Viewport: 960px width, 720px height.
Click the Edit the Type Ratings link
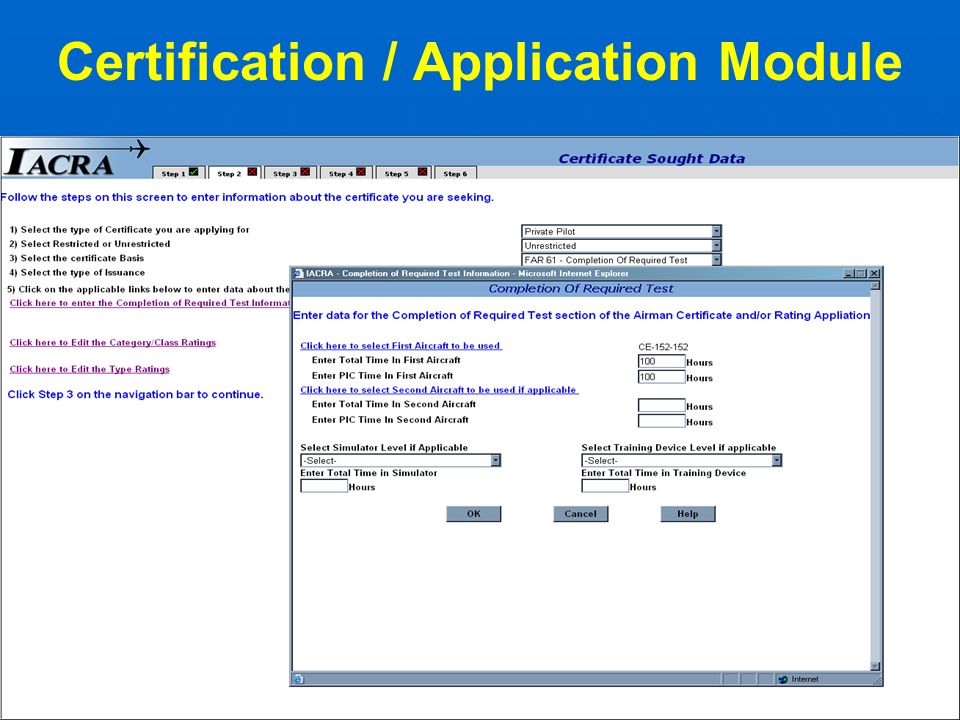pyautogui.click(x=89, y=369)
